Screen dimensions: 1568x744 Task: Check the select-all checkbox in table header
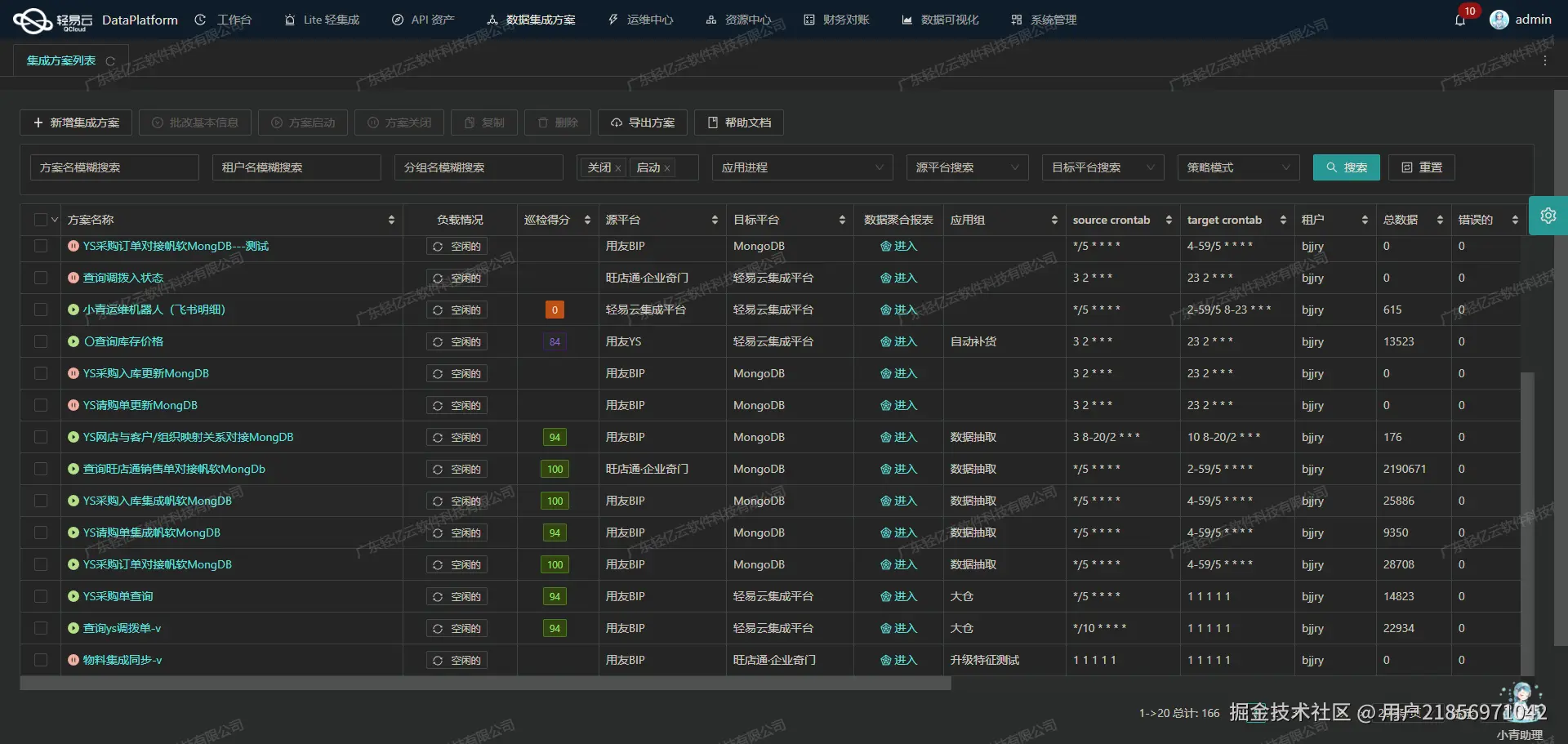(x=39, y=219)
